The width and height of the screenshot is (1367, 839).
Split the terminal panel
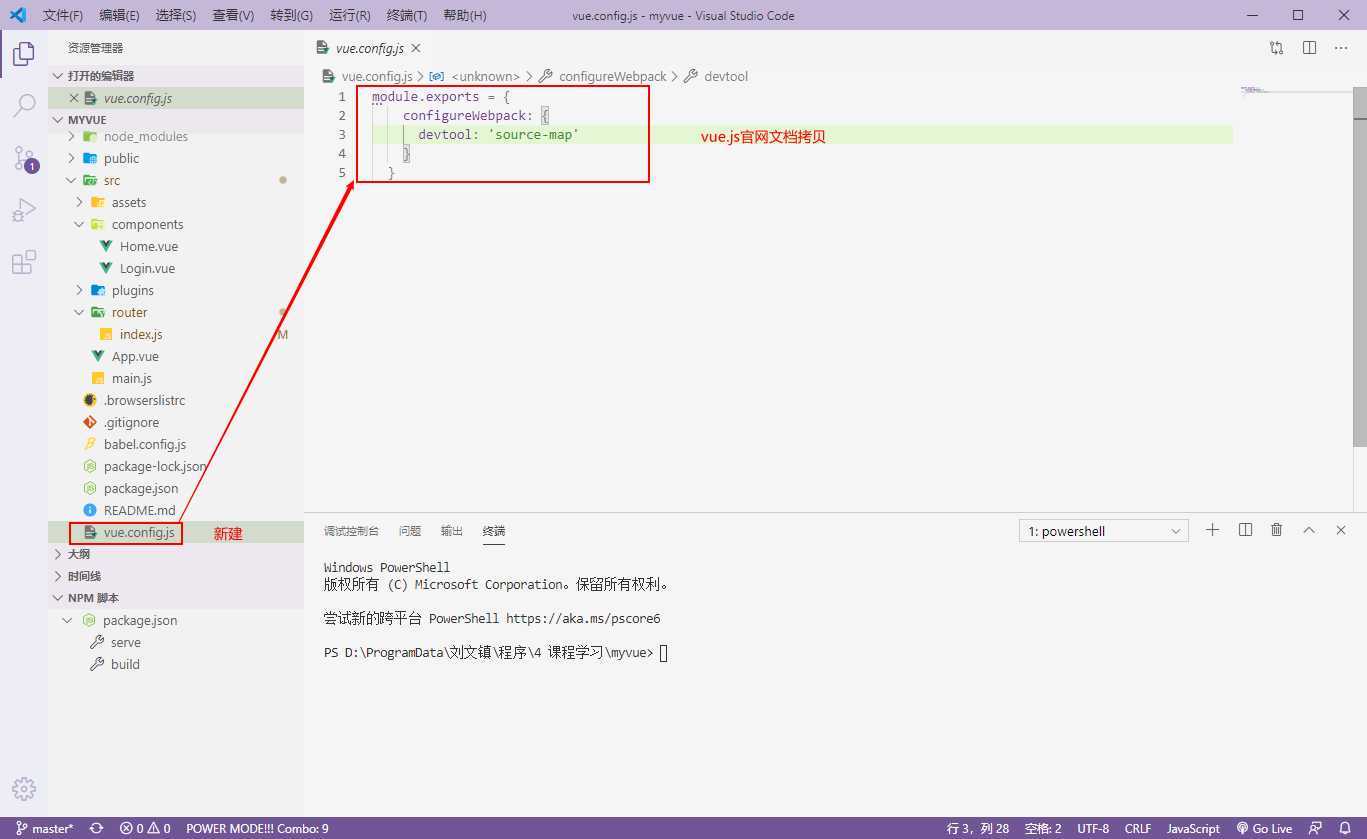[1245, 530]
